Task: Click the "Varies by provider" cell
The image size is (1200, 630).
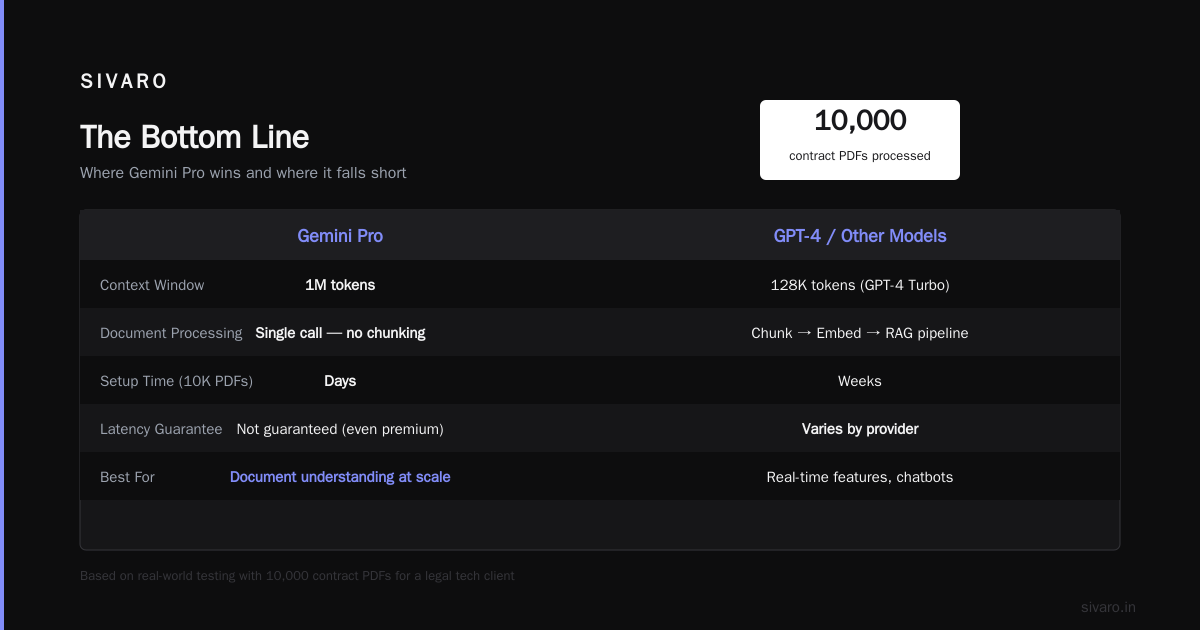Action: 860,429
